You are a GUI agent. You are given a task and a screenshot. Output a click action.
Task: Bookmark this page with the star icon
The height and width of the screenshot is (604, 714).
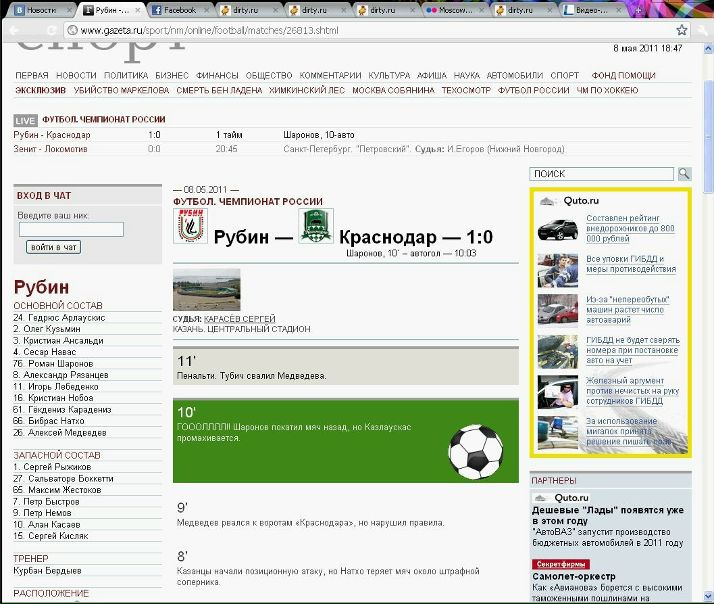point(682,30)
